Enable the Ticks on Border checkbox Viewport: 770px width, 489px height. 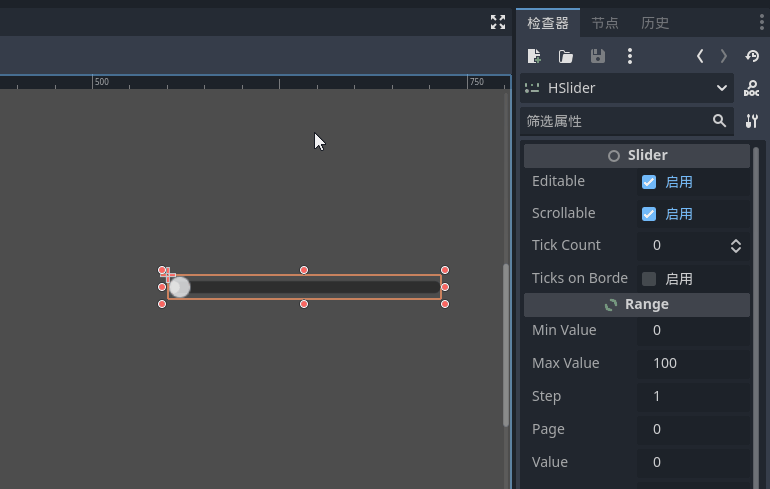pos(649,279)
